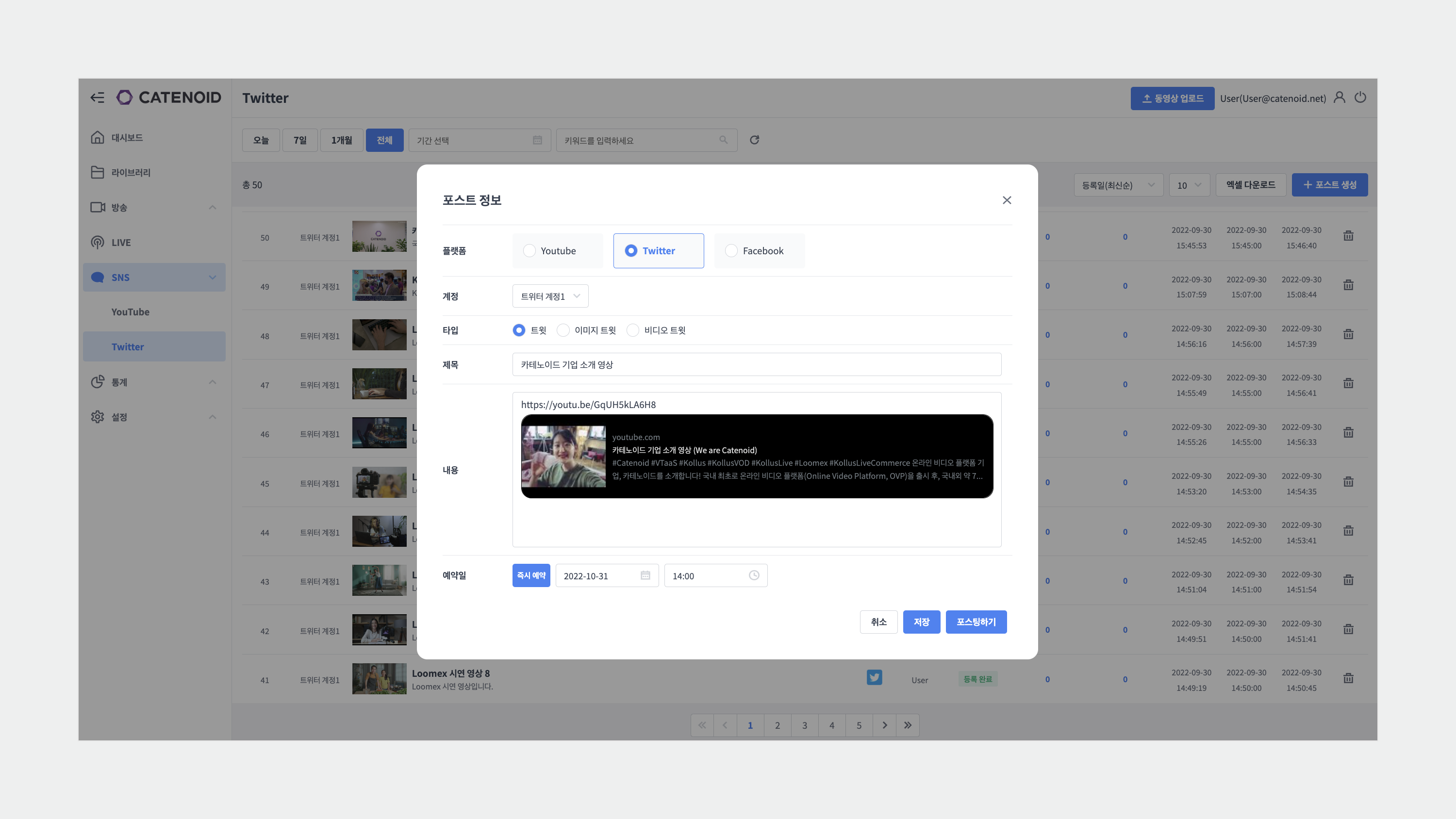This screenshot has height=819, width=1456.
Task: Open calendar icon in reservation date field
Action: [645, 575]
